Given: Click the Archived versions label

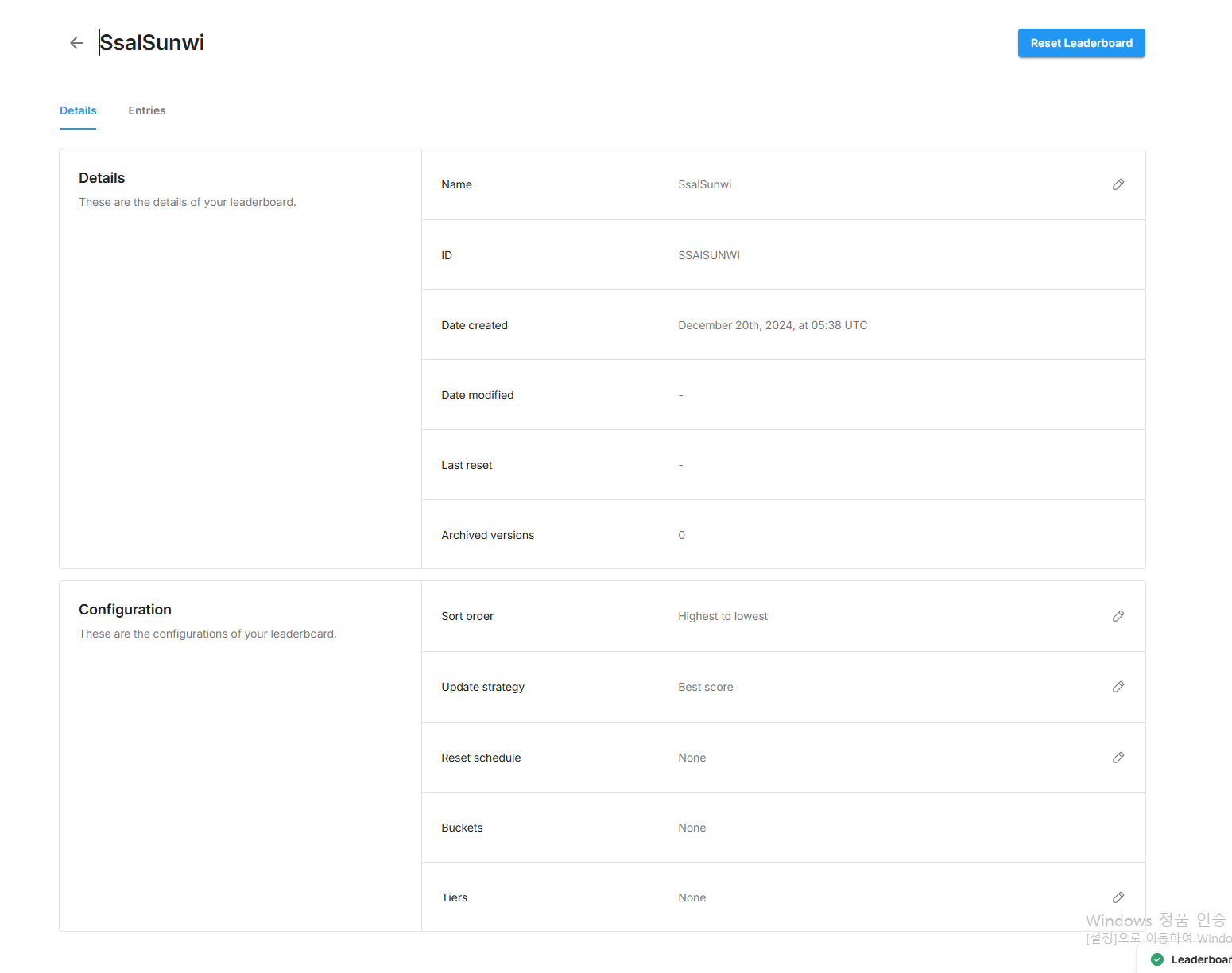Looking at the screenshot, I should point(487,535).
